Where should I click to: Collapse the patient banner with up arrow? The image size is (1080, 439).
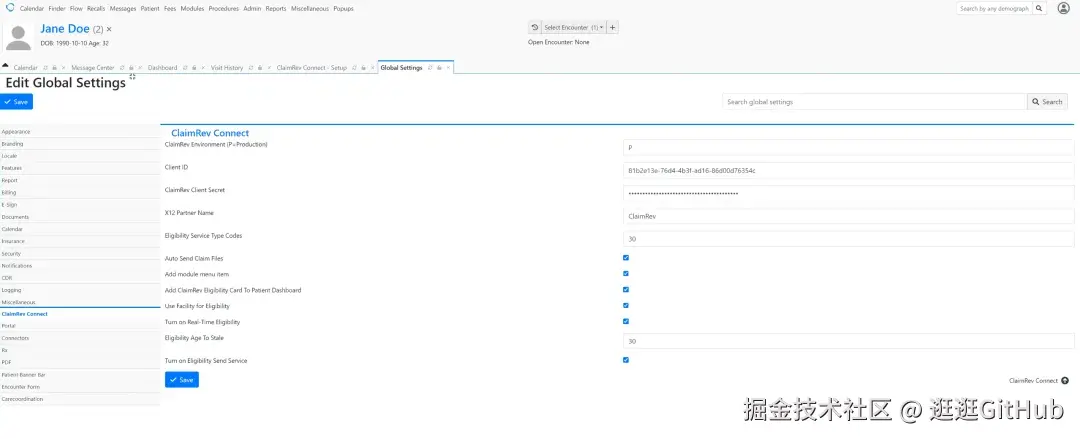[5, 65]
